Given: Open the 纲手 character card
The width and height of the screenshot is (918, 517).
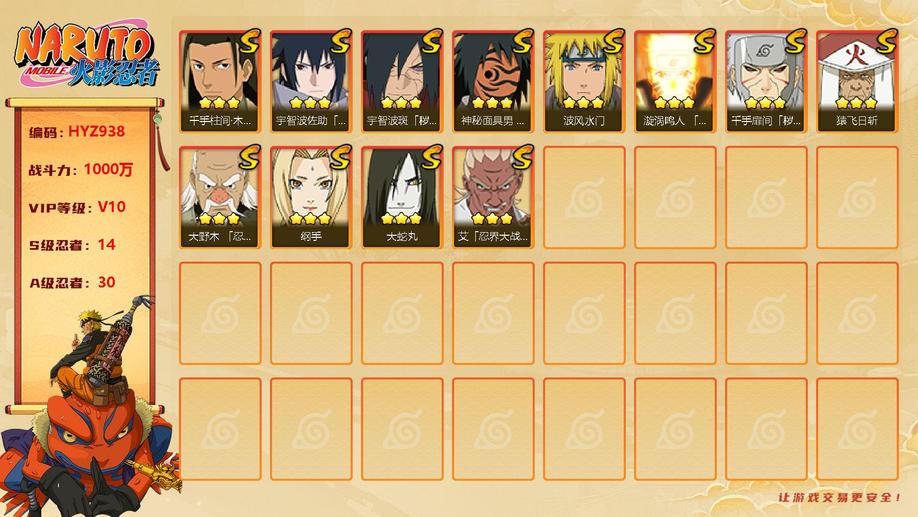Looking at the screenshot, I should tap(311, 197).
